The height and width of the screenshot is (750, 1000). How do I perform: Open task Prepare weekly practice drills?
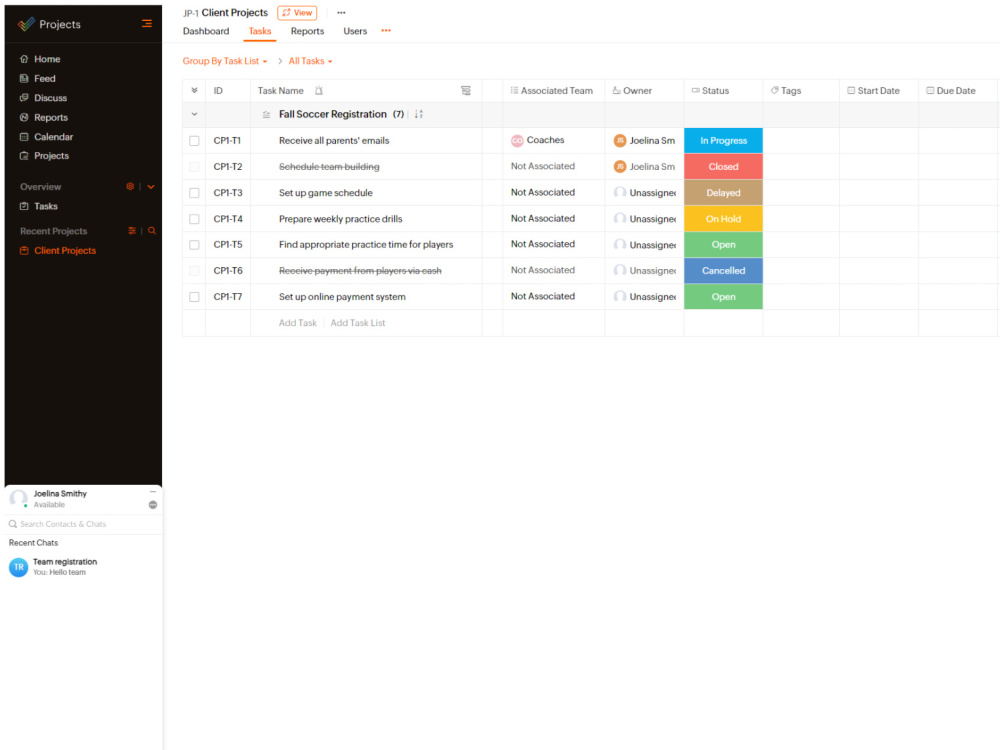click(341, 219)
